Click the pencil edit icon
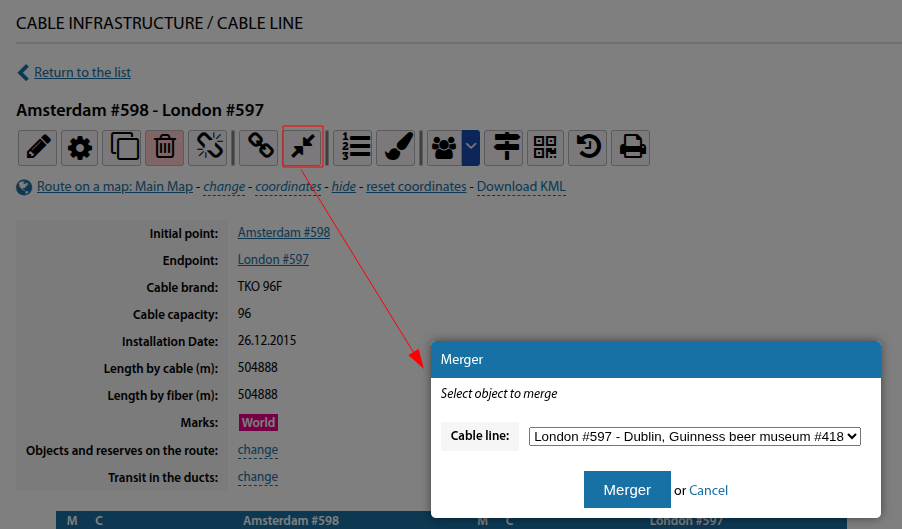This screenshot has width=902, height=529. coord(37,147)
